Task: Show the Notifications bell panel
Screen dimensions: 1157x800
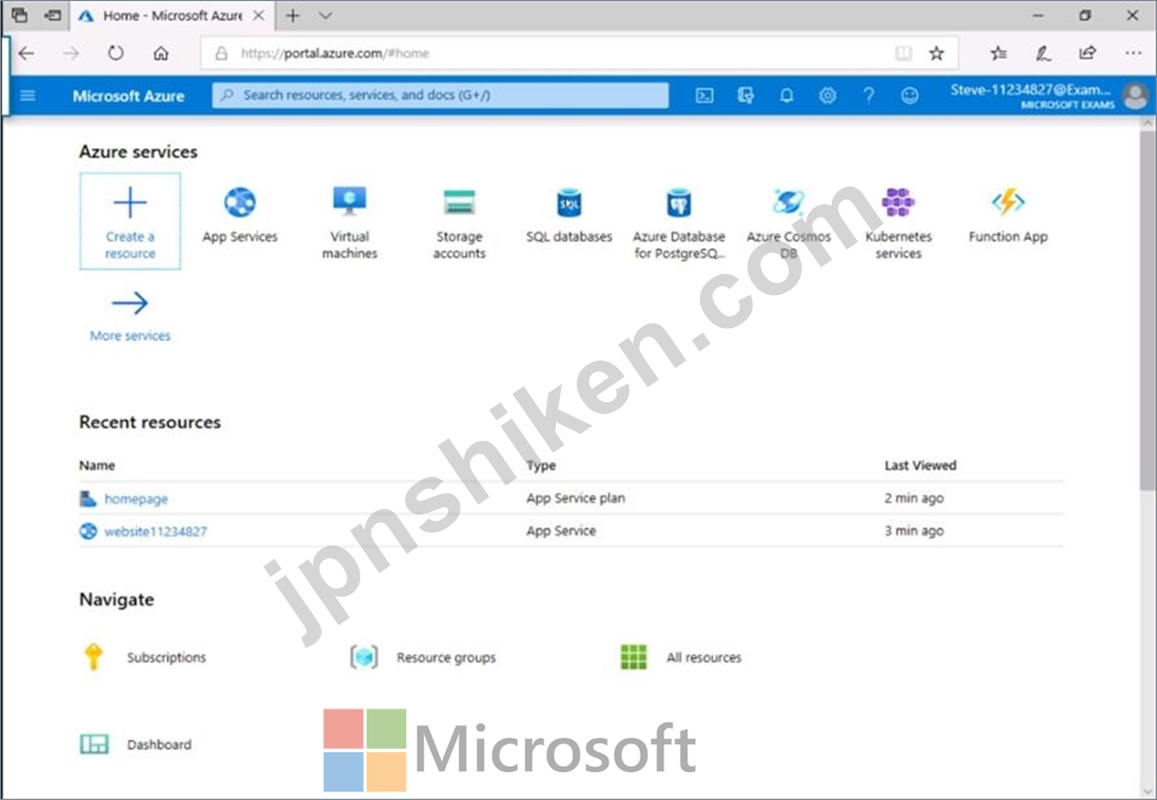Action: coord(787,95)
